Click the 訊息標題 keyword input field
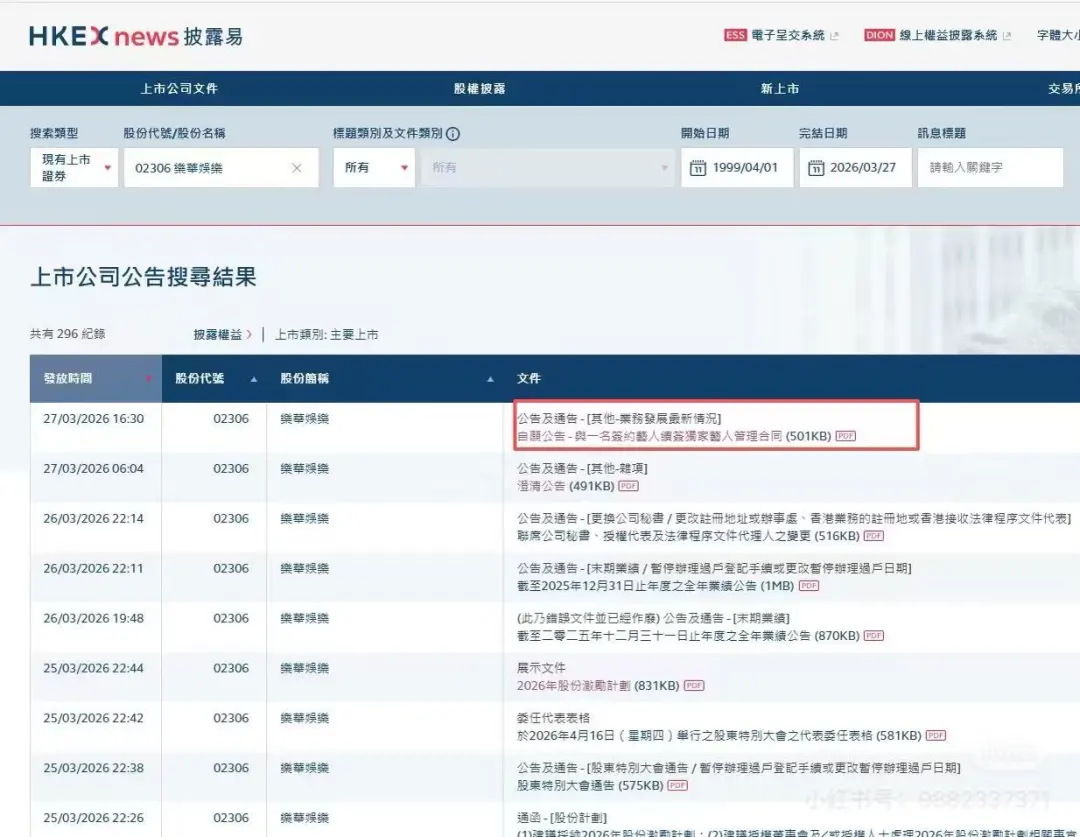This screenshot has width=1080, height=837. (x=990, y=167)
